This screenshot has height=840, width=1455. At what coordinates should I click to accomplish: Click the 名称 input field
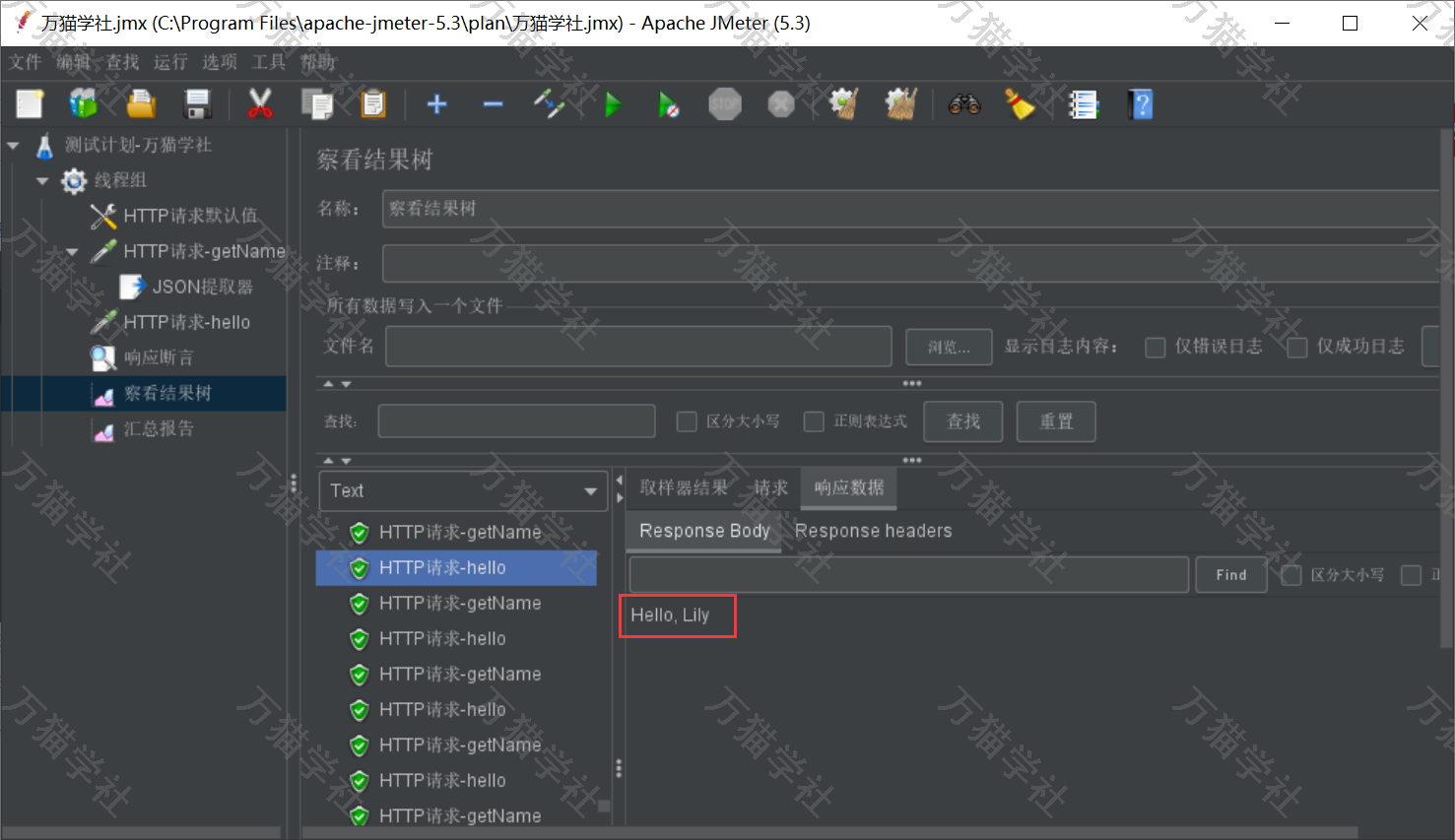click(910, 209)
